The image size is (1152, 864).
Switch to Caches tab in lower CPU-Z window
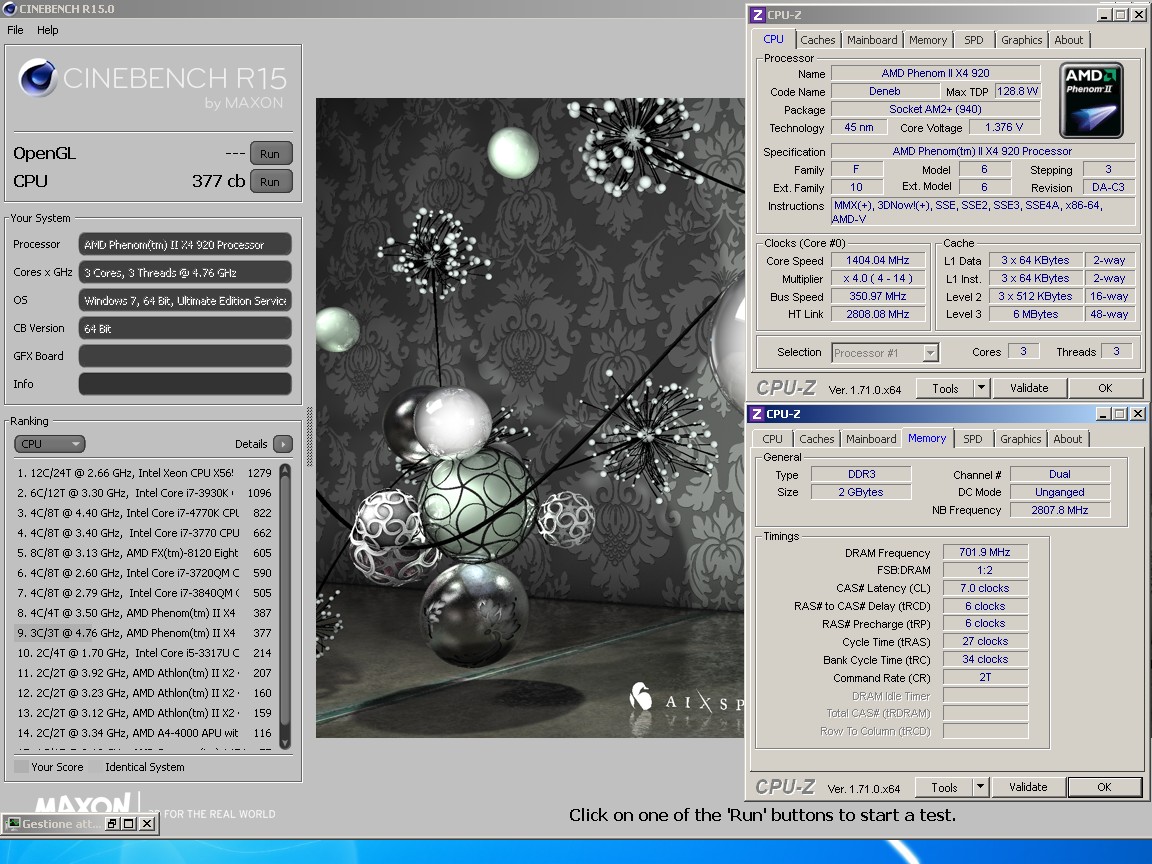click(x=816, y=439)
